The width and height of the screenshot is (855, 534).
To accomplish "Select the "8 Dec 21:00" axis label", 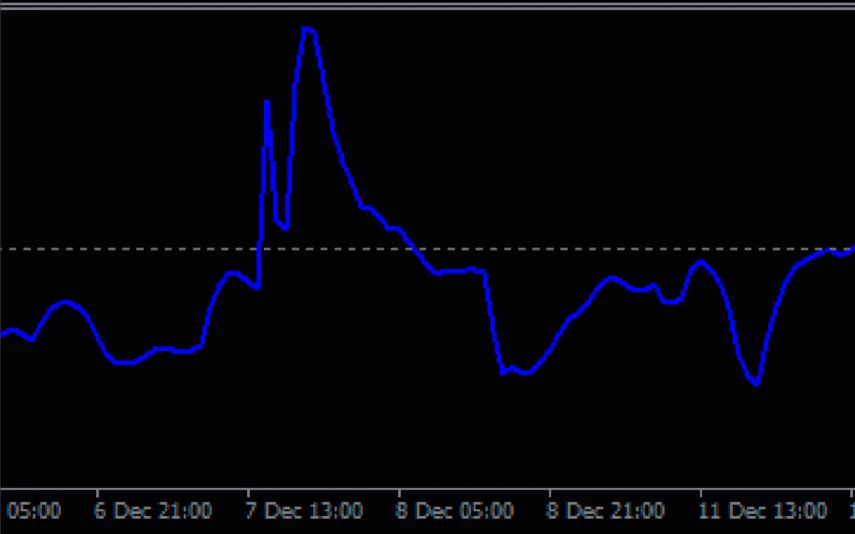I will (x=606, y=511).
